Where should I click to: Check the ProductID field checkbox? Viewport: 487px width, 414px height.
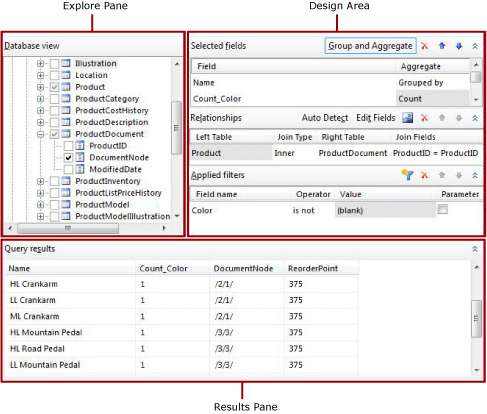pyautogui.click(x=68, y=146)
